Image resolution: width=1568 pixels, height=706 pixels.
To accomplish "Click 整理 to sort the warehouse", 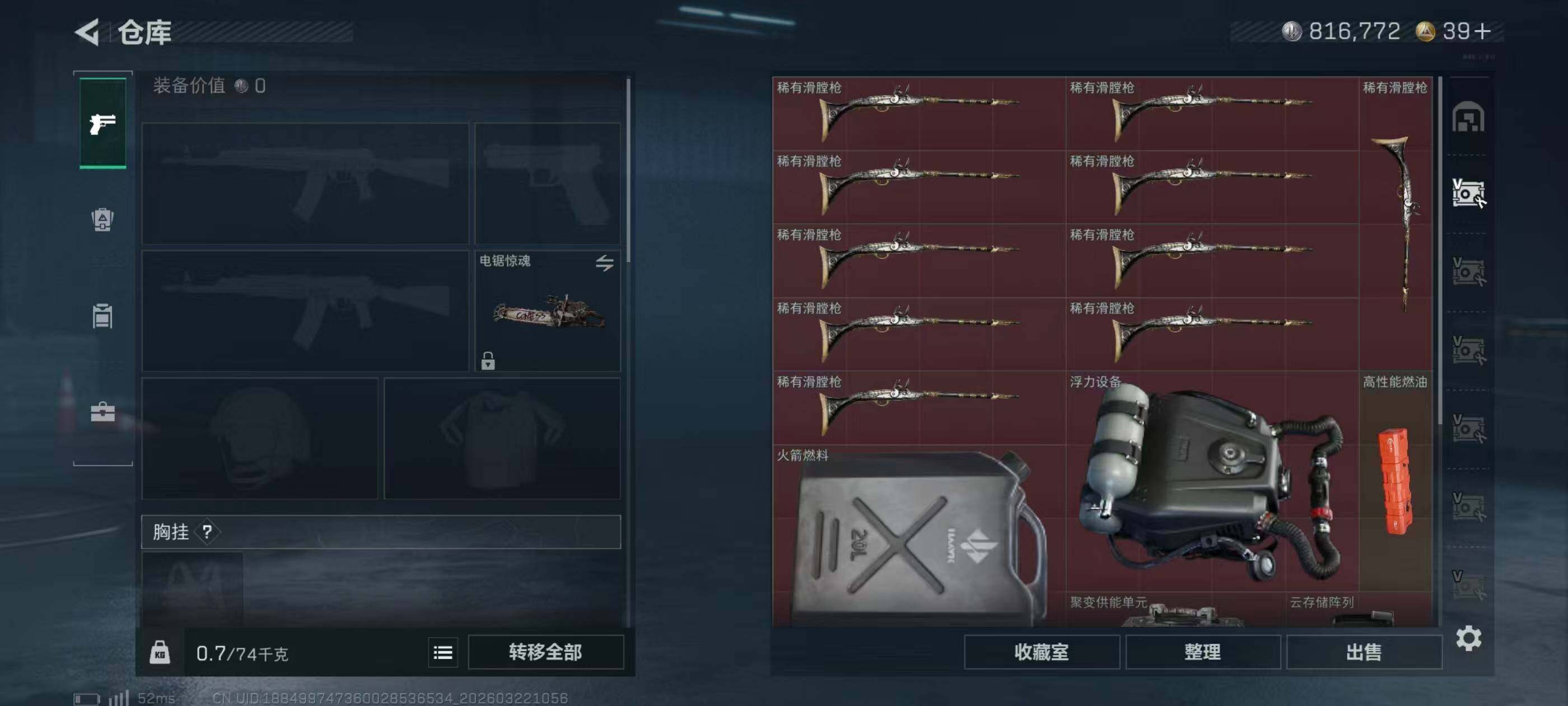I will [1203, 652].
